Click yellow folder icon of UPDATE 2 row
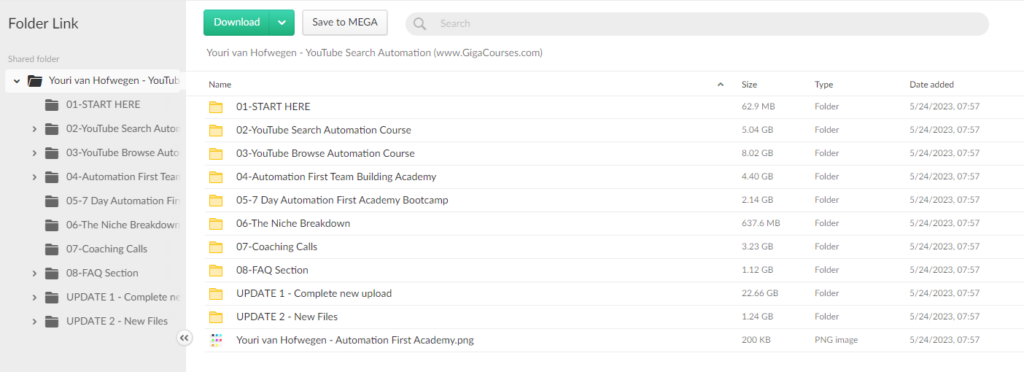The height and width of the screenshot is (372, 1024). (x=216, y=317)
